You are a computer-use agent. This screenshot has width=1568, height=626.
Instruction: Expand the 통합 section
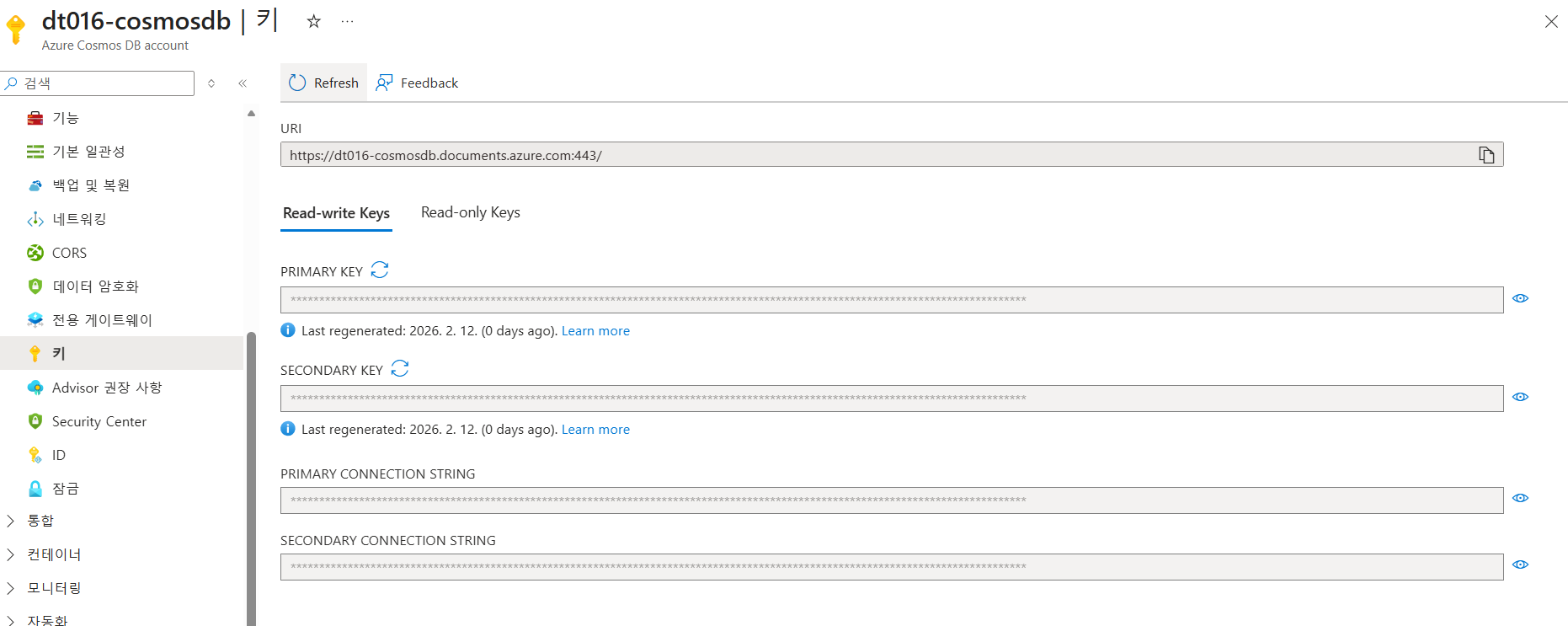[11, 521]
